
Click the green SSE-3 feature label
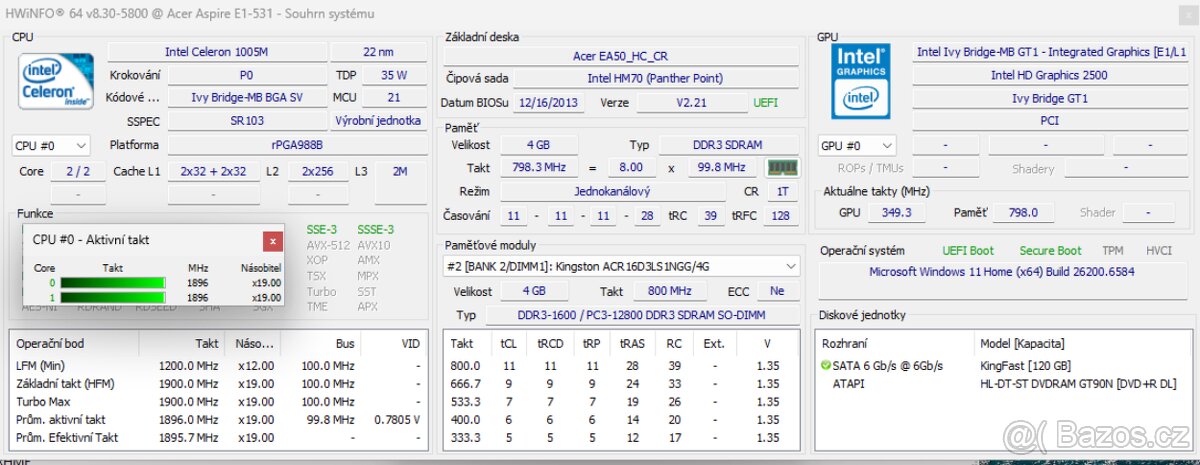point(321,229)
